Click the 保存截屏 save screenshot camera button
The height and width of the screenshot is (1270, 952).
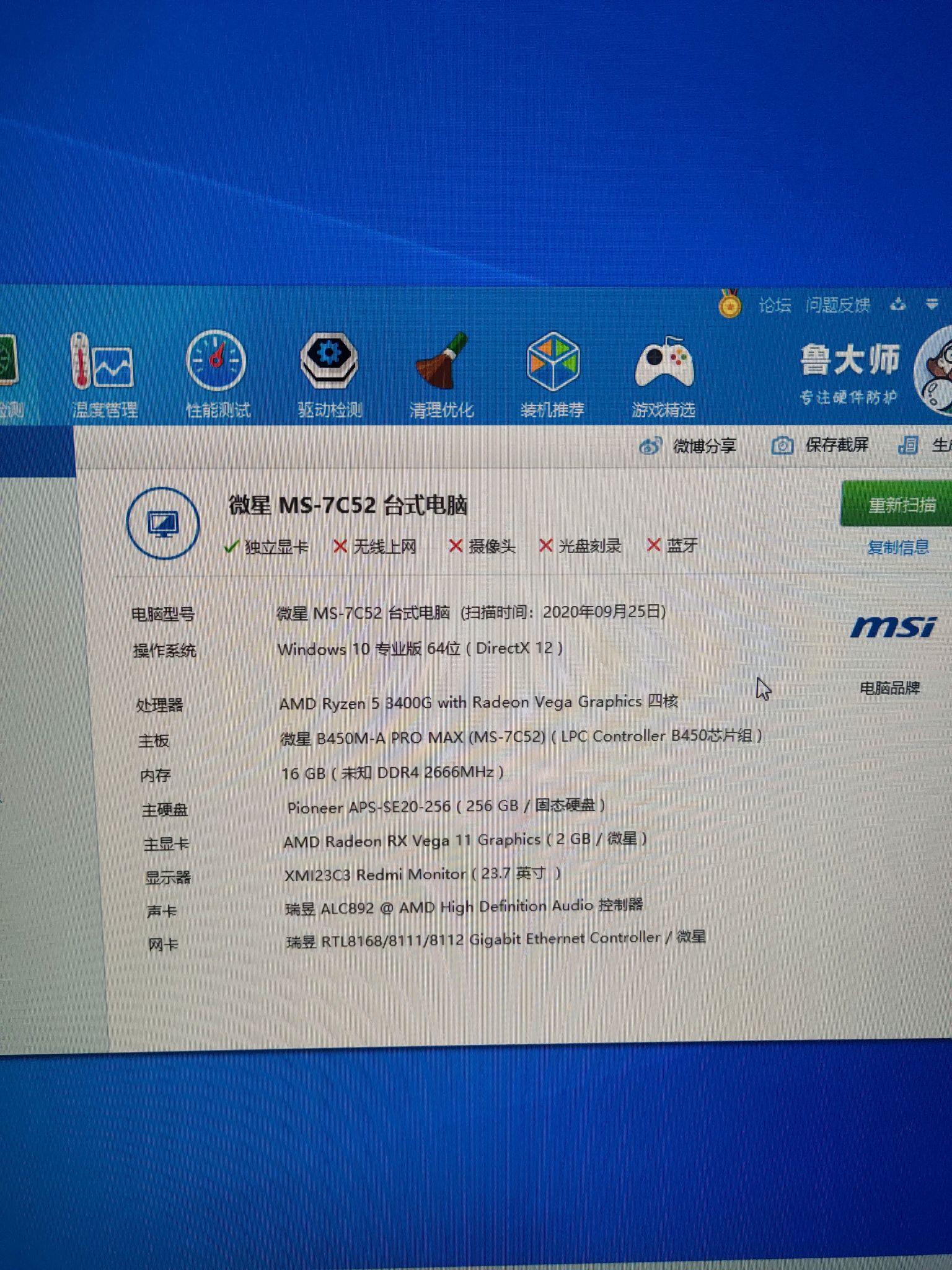coord(819,445)
